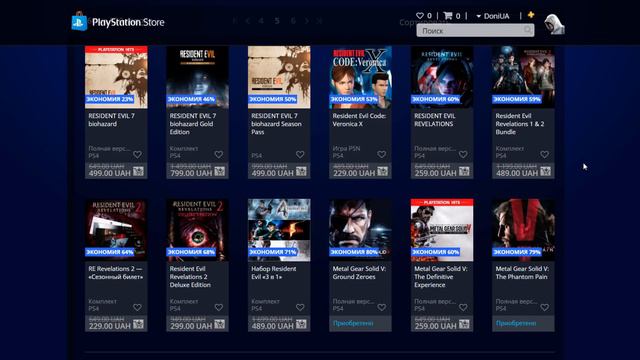Click Приобретено under Ground Zeroes
Screen dimensions: 640x360
click(353, 323)
